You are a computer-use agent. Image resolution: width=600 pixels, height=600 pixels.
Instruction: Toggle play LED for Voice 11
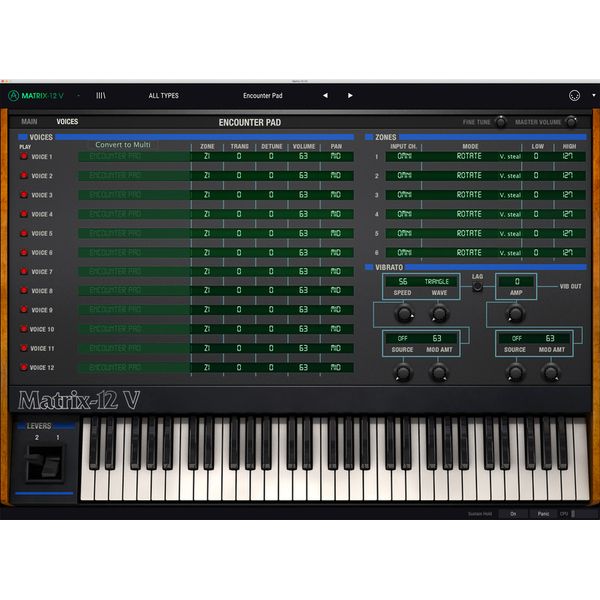pyautogui.click(x=24, y=348)
